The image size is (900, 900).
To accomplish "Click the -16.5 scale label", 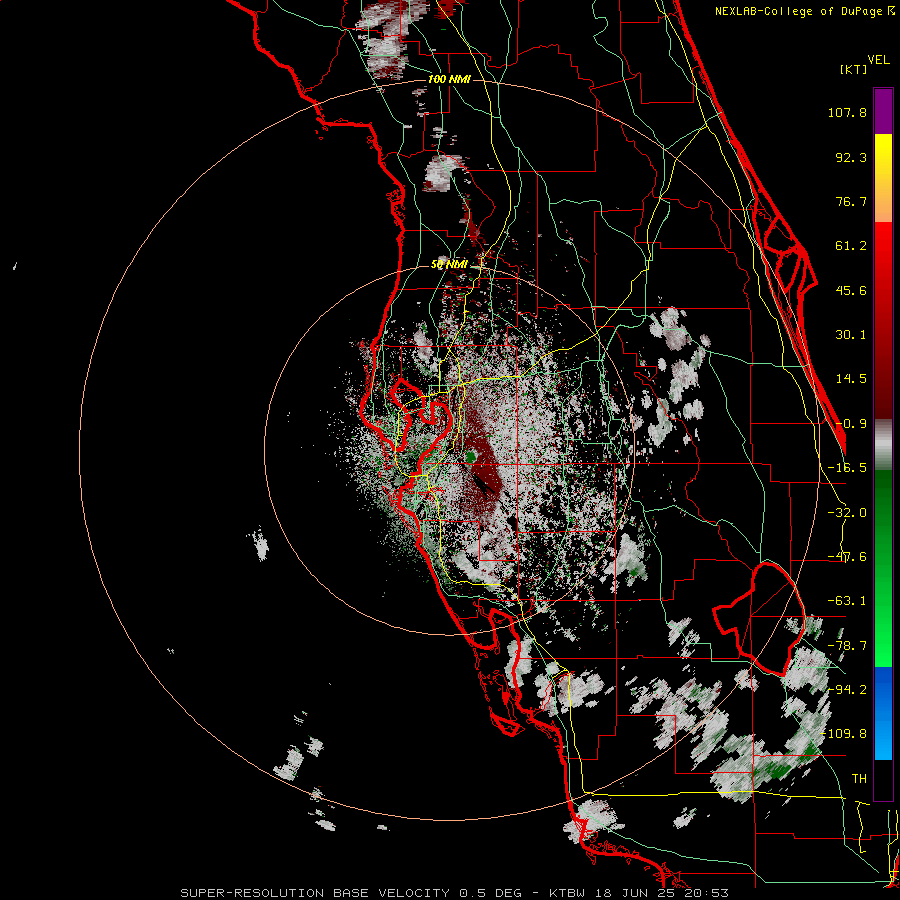I will tap(847, 468).
